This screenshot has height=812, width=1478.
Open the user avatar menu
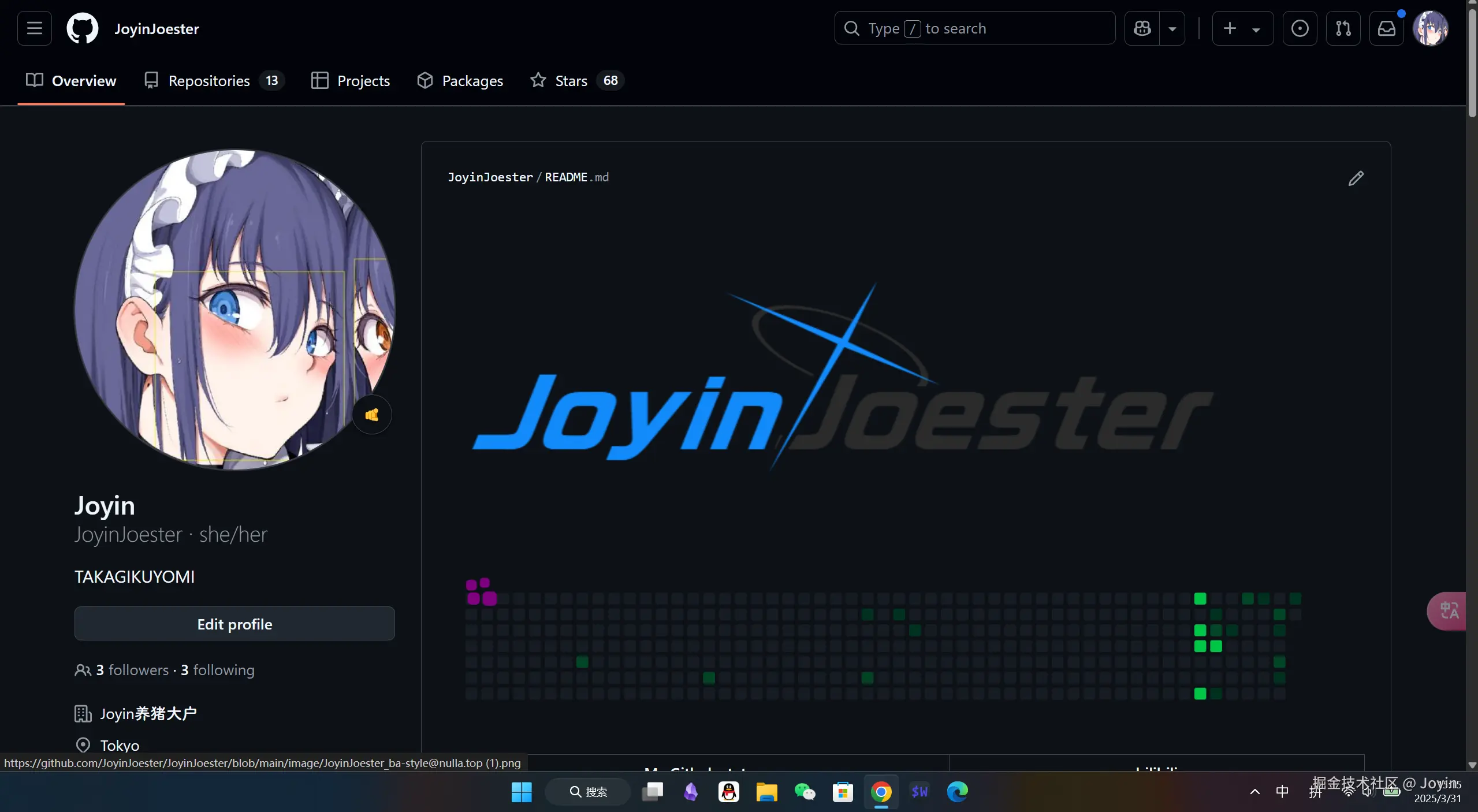pyautogui.click(x=1430, y=28)
